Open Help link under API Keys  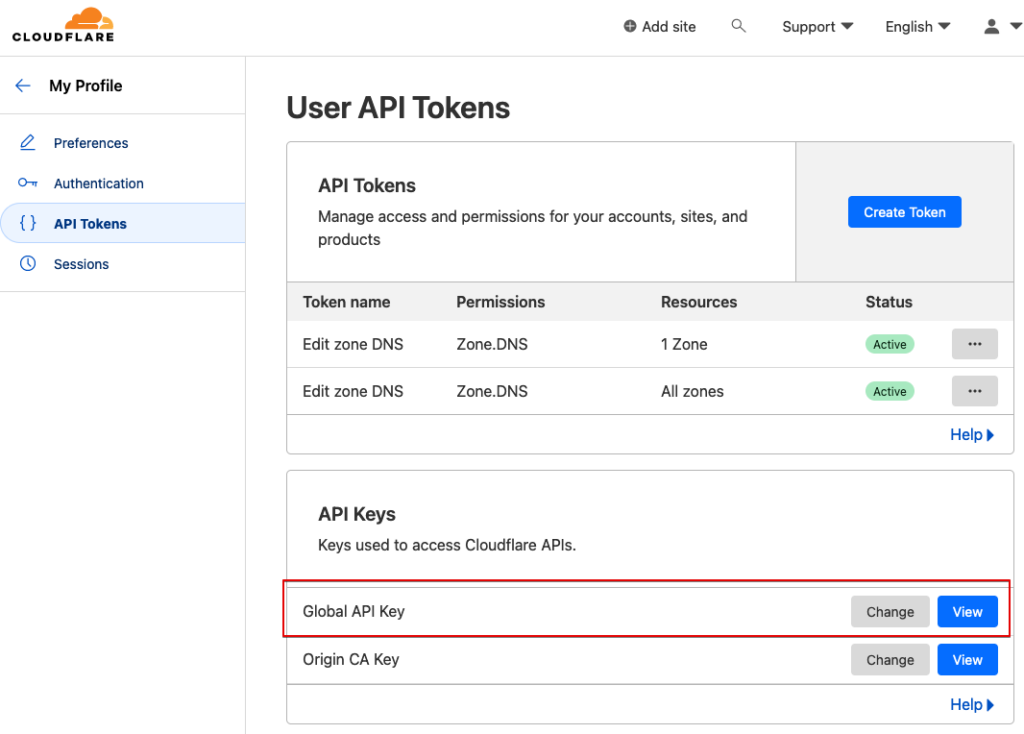[972, 705]
